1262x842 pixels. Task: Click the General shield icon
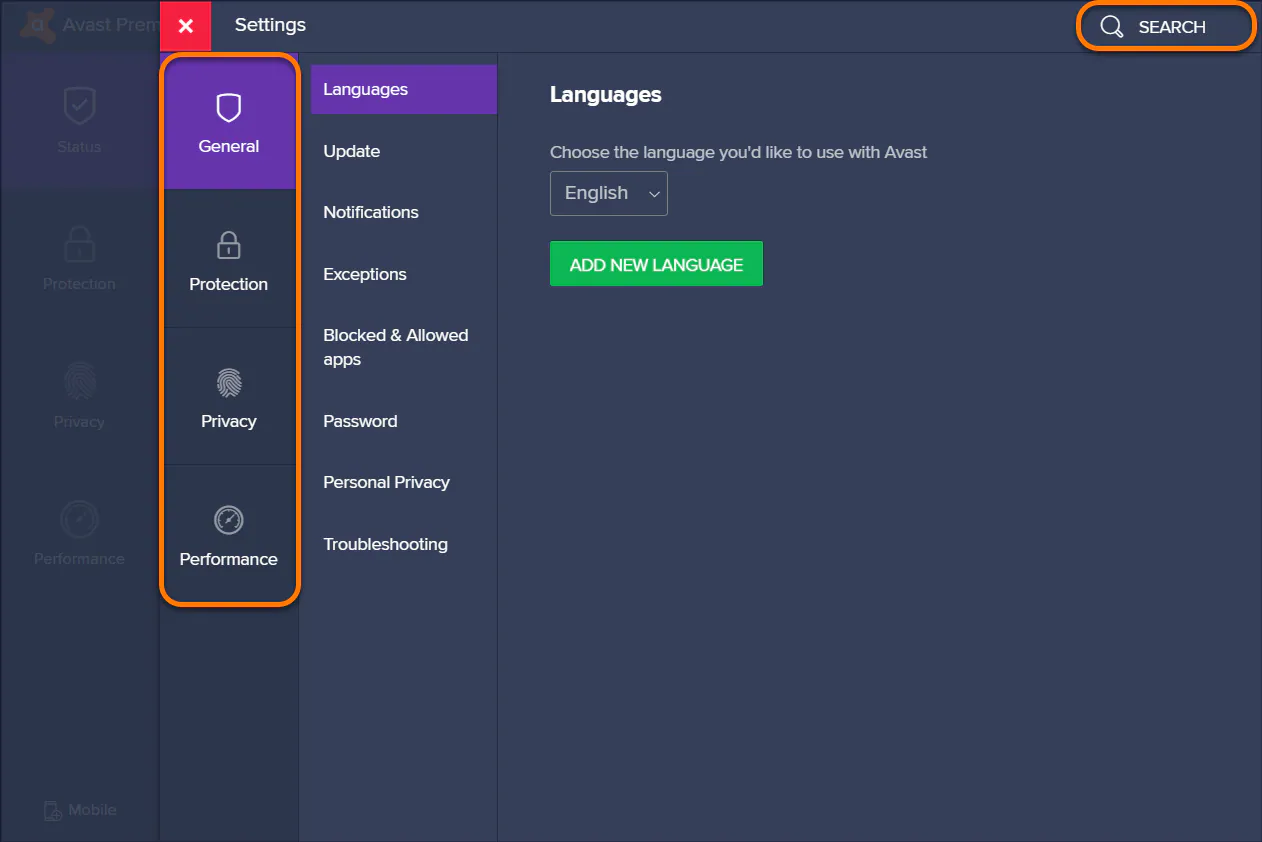click(x=229, y=107)
